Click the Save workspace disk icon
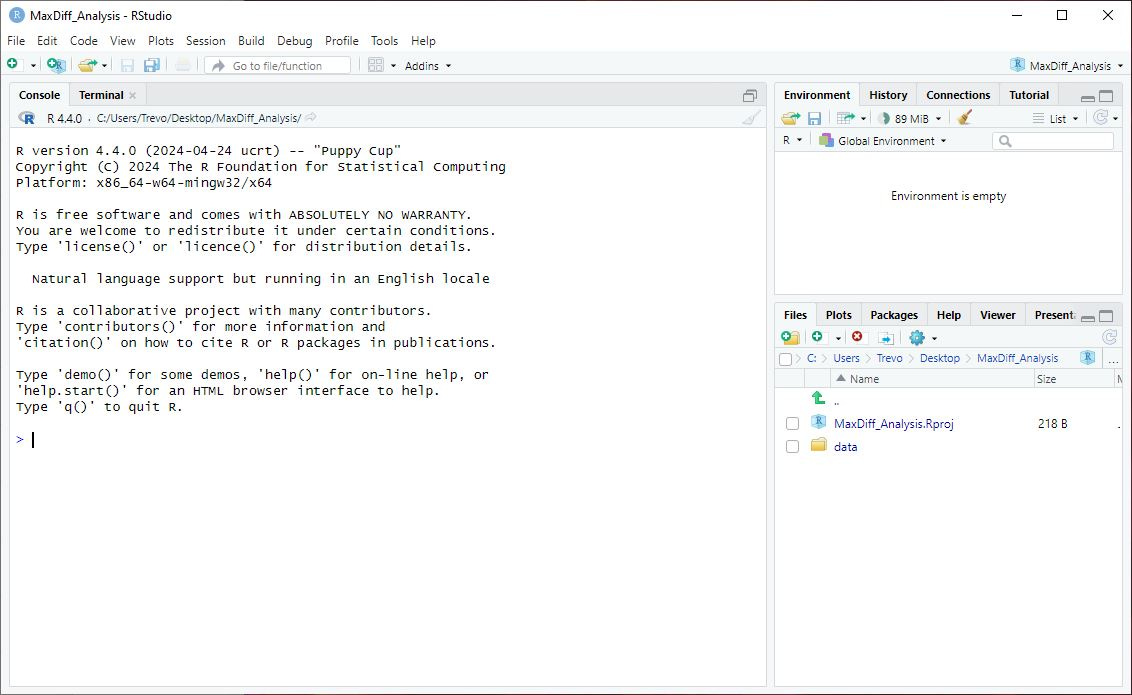Viewport: 1132px width, 695px height. point(814,118)
